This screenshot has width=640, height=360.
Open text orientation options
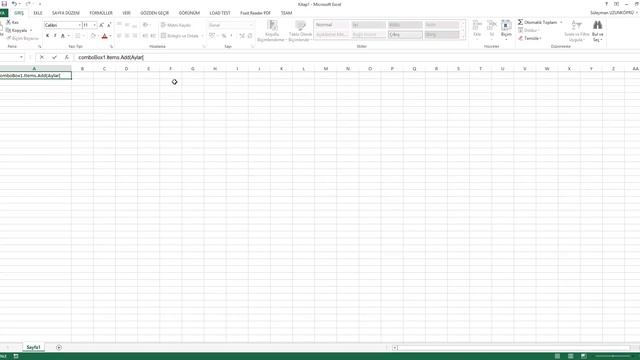[x=146, y=25]
